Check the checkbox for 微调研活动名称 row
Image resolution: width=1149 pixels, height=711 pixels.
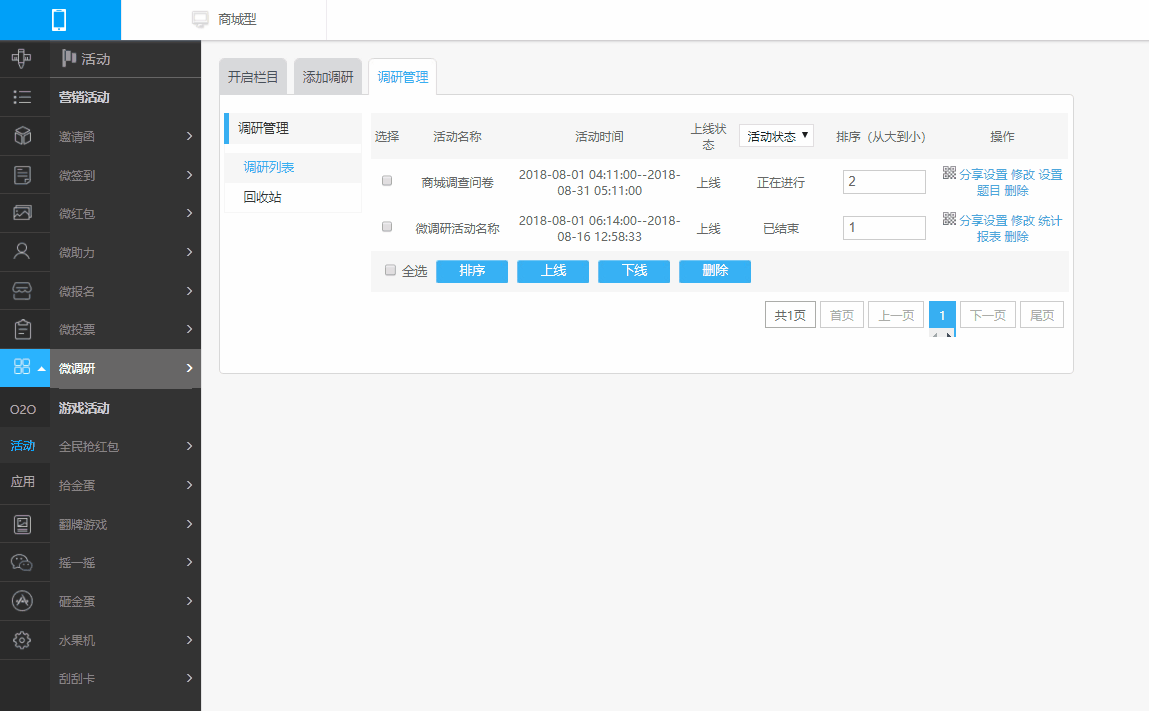pyautogui.click(x=387, y=227)
